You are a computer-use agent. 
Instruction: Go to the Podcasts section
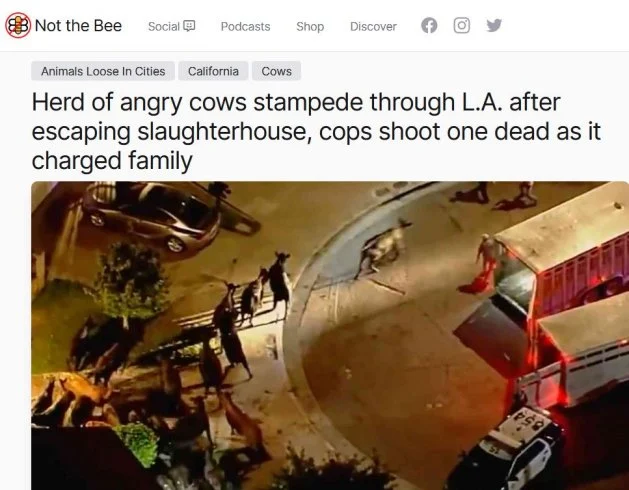pos(246,26)
